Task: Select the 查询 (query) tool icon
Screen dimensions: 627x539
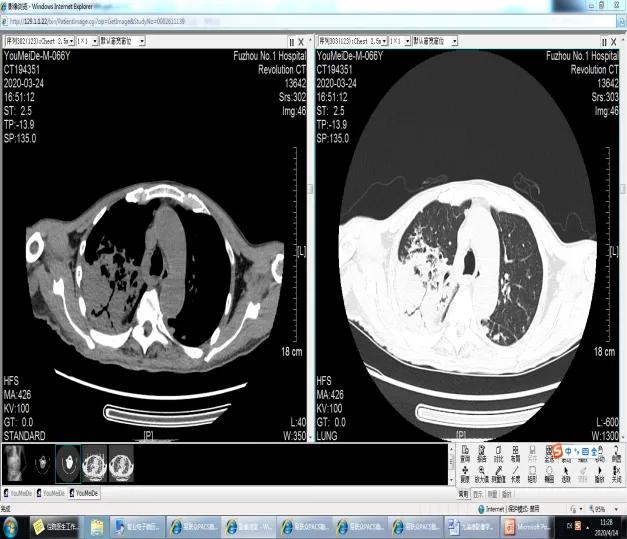Action: click(465, 453)
